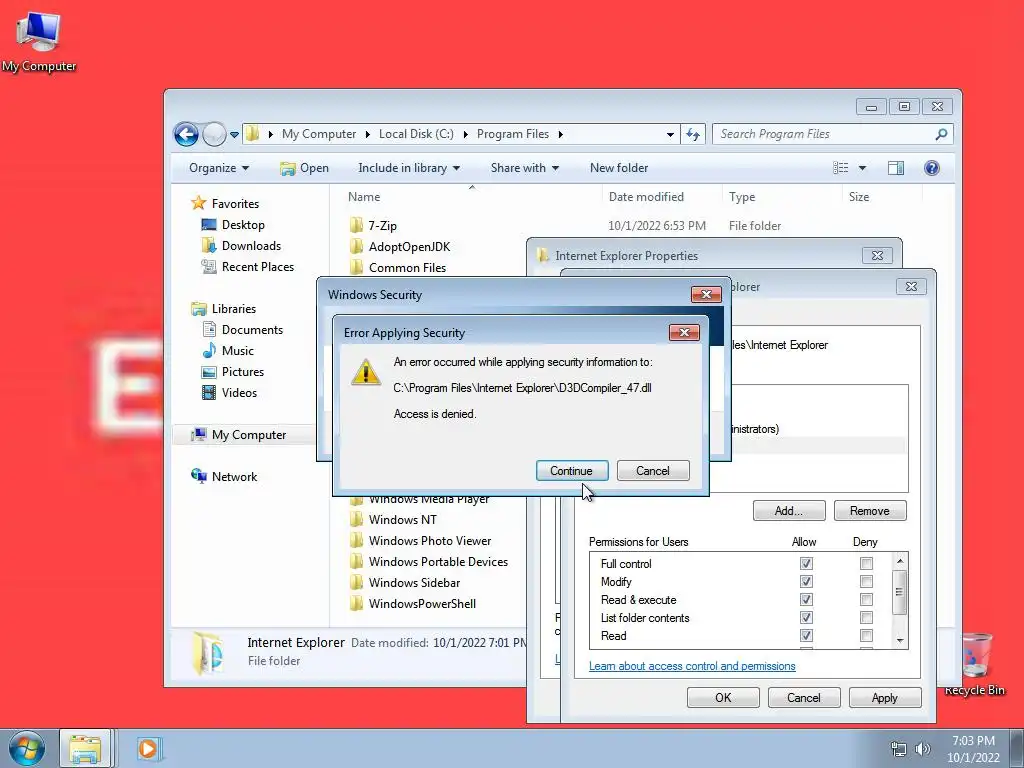
Task: Open My Computer desktop icon
Action: pyautogui.click(x=39, y=42)
